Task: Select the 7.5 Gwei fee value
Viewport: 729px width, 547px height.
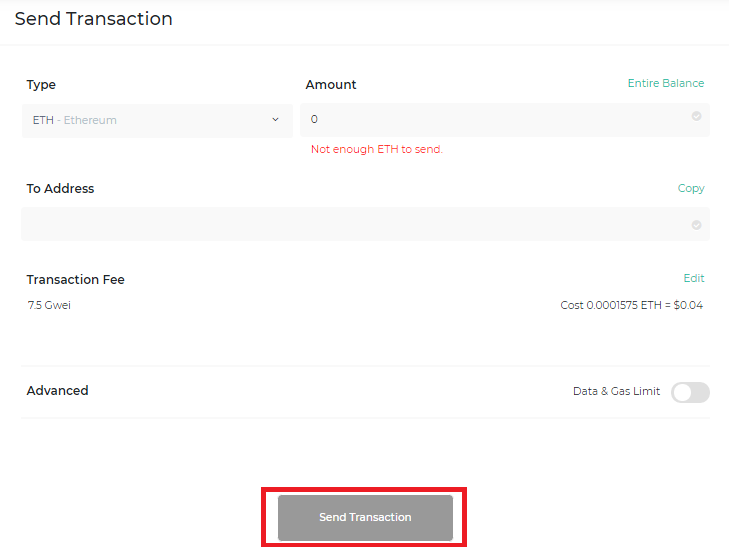Action: click(x=49, y=305)
